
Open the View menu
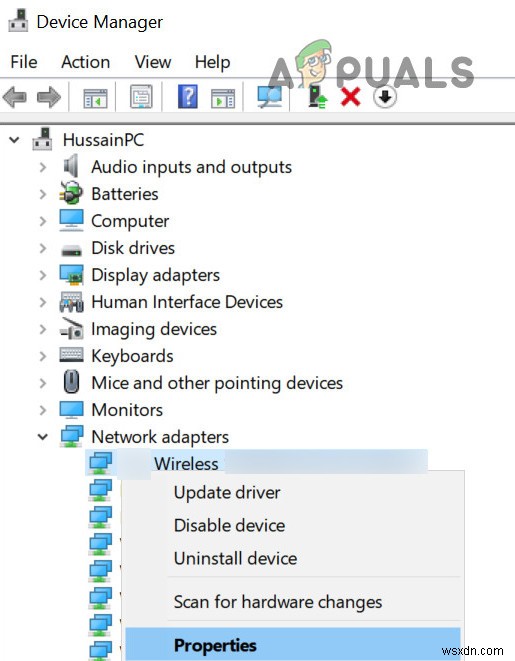coord(153,62)
